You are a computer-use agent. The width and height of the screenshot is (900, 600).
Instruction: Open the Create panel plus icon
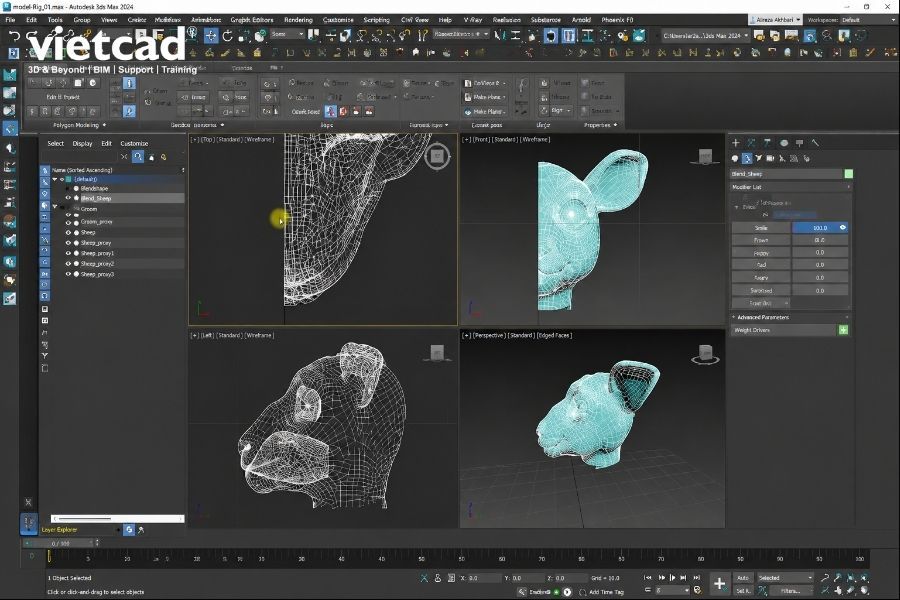(736, 143)
